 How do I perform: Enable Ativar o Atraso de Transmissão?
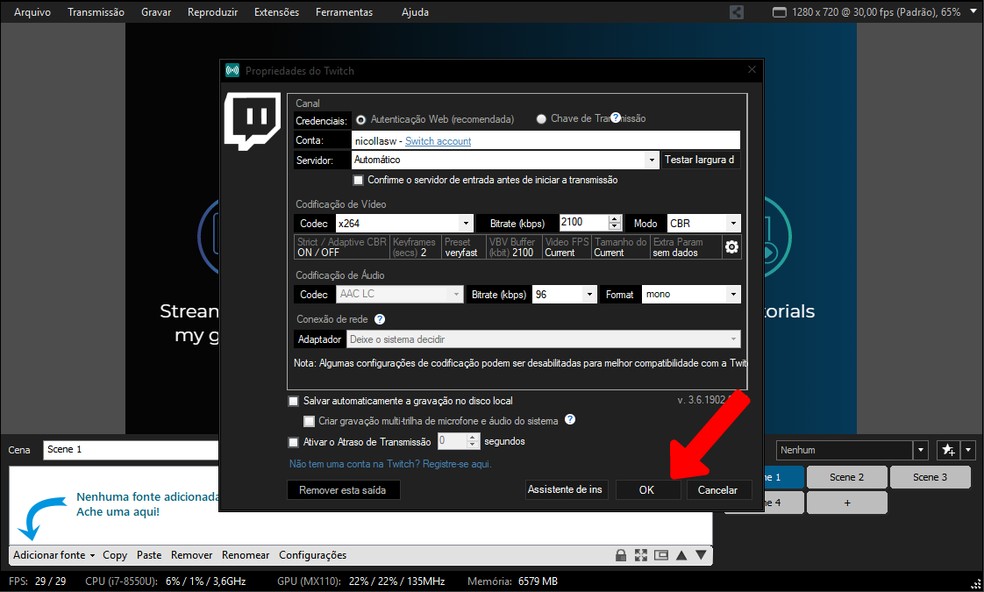[x=293, y=442]
